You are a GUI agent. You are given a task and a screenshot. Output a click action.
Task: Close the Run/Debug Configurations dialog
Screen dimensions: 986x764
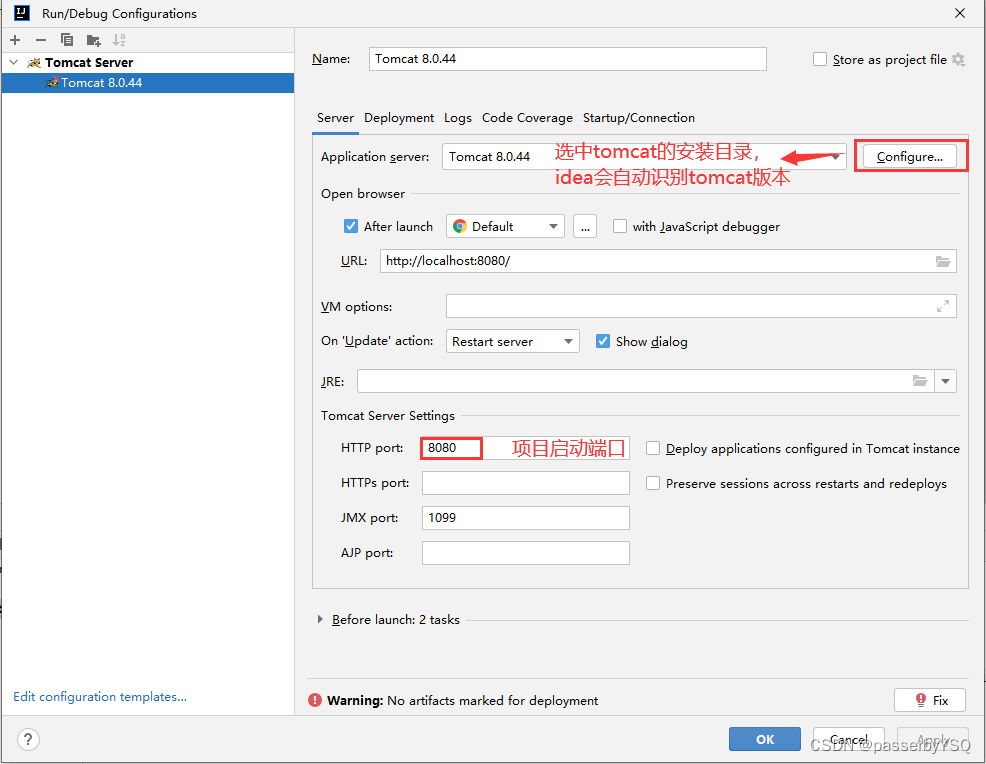960,13
